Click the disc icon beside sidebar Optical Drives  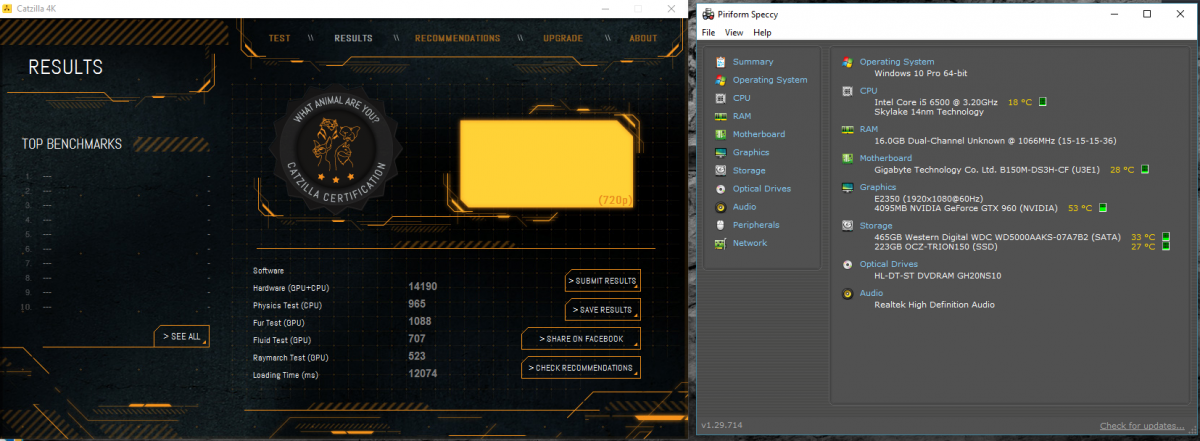(x=721, y=188)
